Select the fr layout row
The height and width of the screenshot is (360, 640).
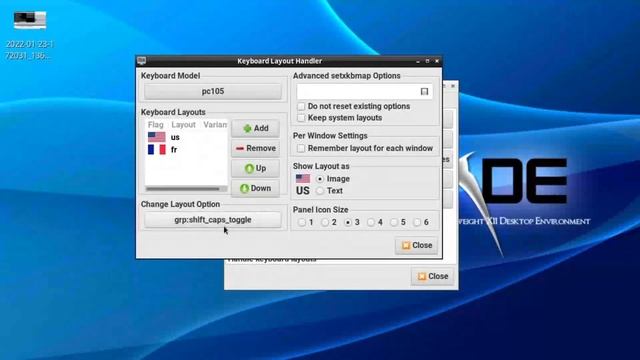[x=187, y=150]
